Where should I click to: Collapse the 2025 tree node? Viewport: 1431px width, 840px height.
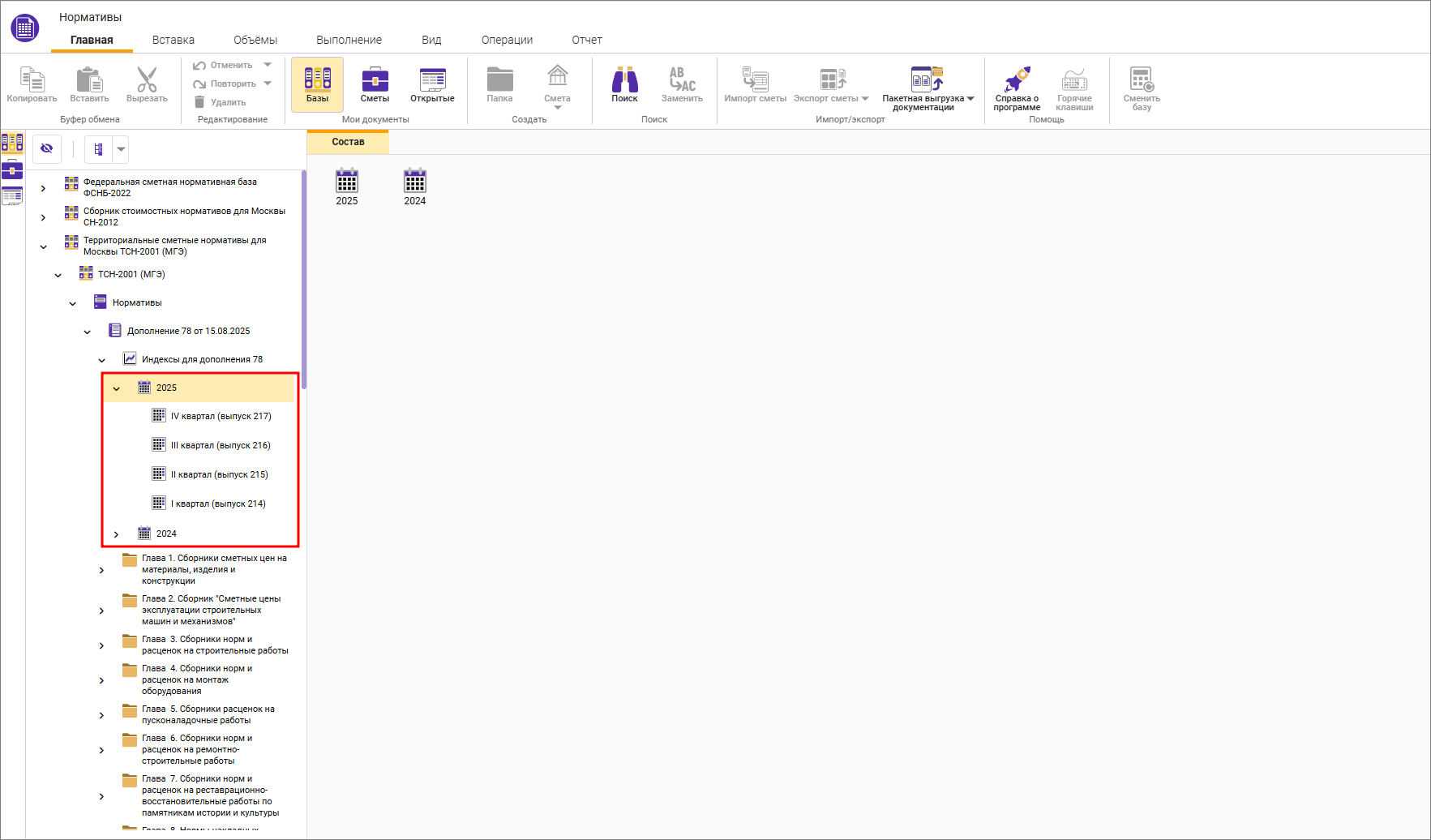117,388
